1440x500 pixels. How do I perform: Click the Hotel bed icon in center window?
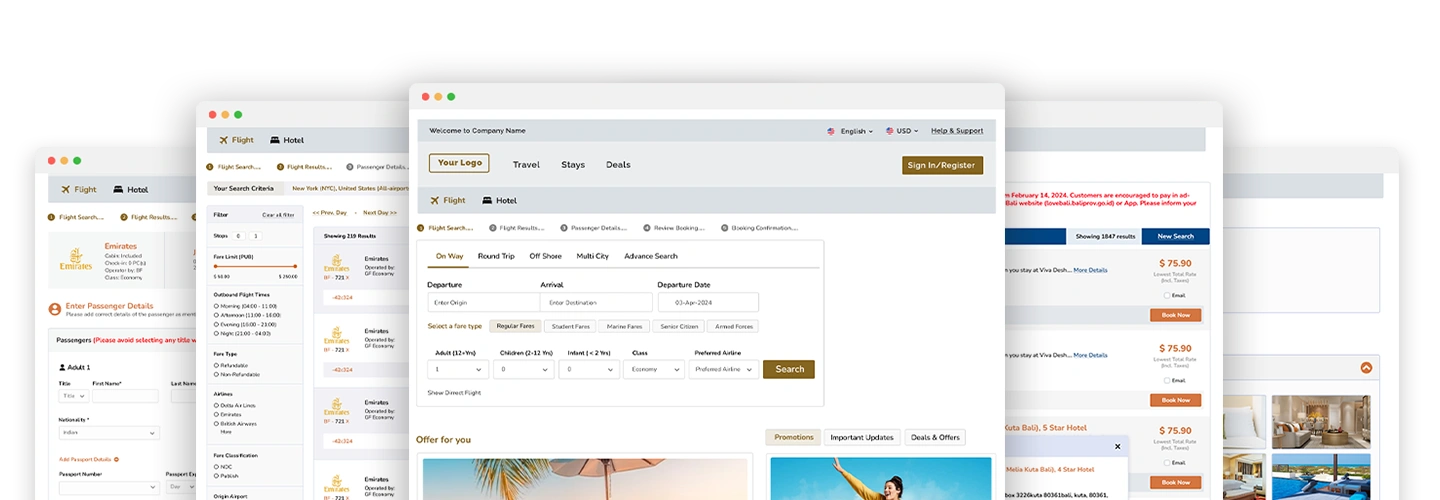pyautogui.click(x=487, y=200)
